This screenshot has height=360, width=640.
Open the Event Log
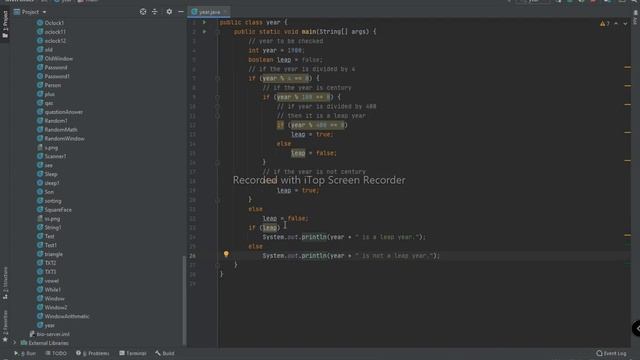tap(611, 353)
